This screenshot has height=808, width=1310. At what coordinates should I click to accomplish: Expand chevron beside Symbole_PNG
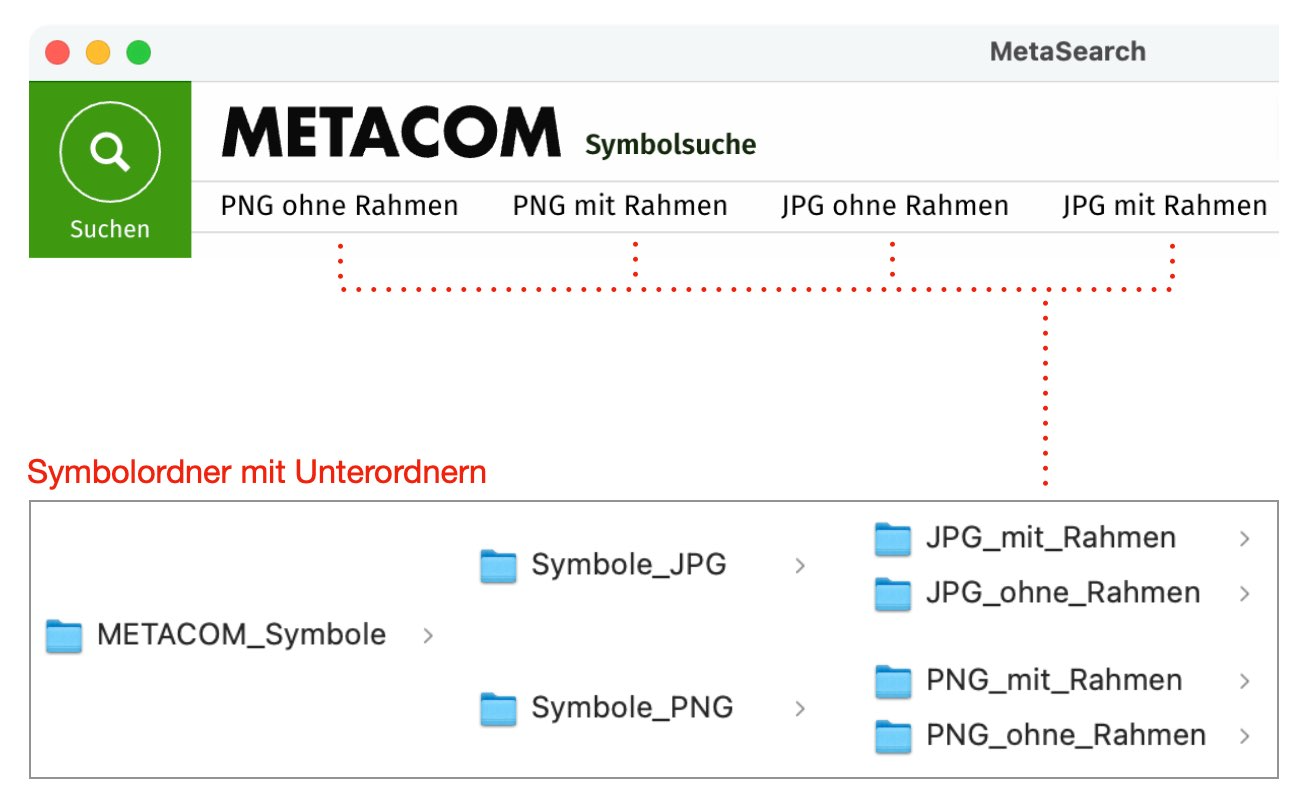pyautogui.click(x=800, y=709)
